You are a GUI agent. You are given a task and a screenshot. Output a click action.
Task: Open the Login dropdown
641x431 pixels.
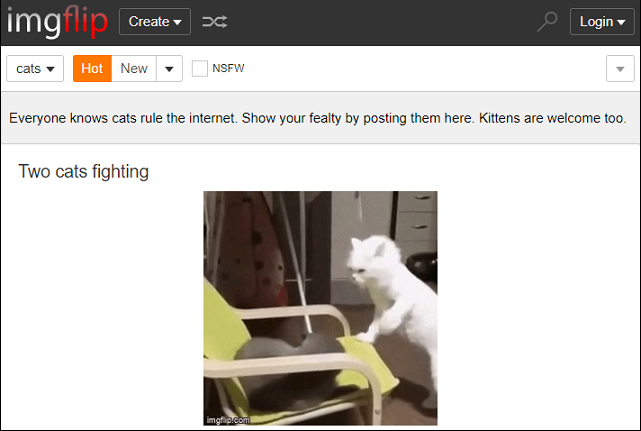tap(602, 22)
